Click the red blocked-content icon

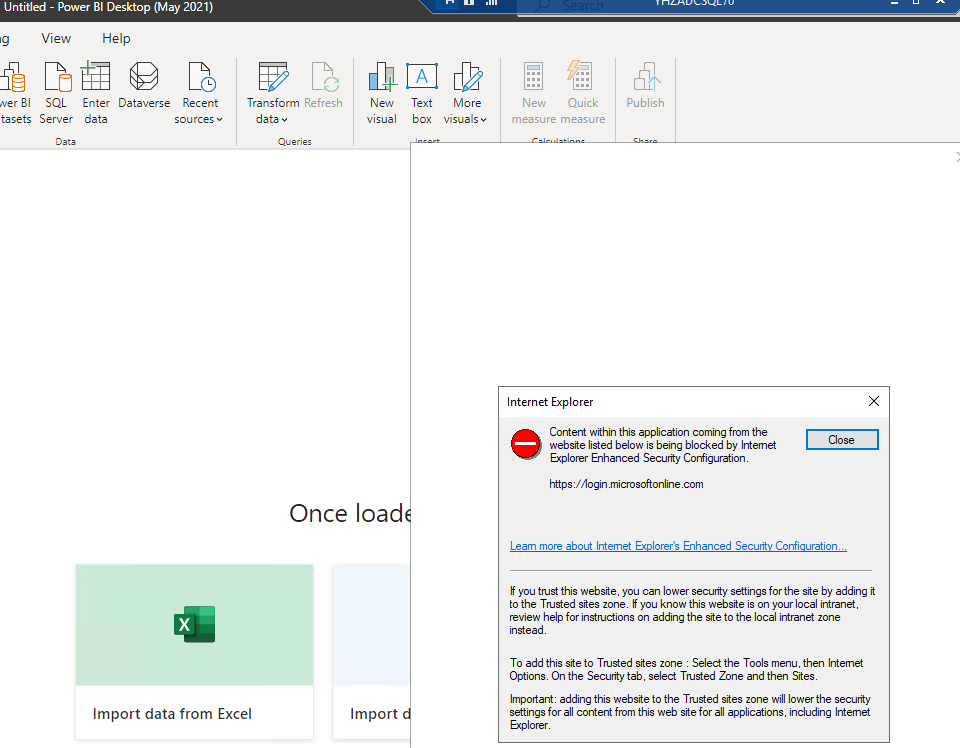tap(525, 444)
